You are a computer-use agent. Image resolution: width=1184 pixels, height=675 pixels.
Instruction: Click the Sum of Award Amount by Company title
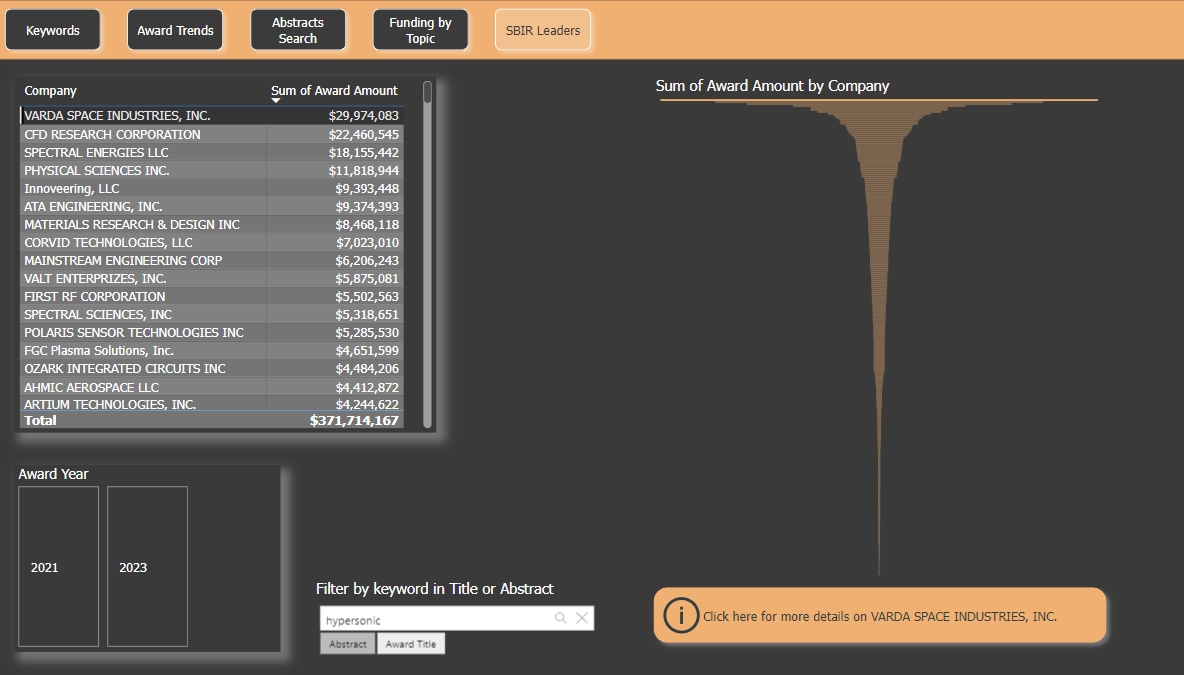tap(772, 86)
